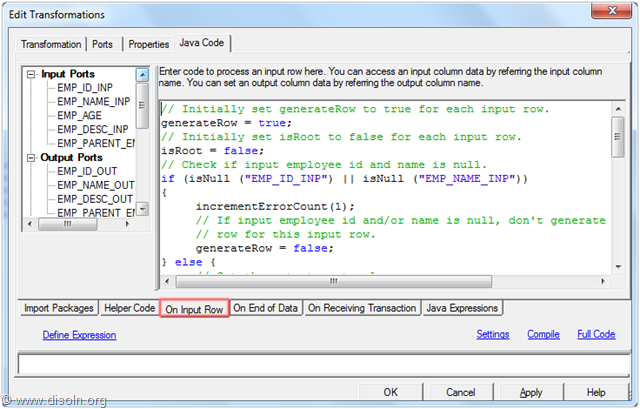Click code editor scroll down arrow

[618, 267]
